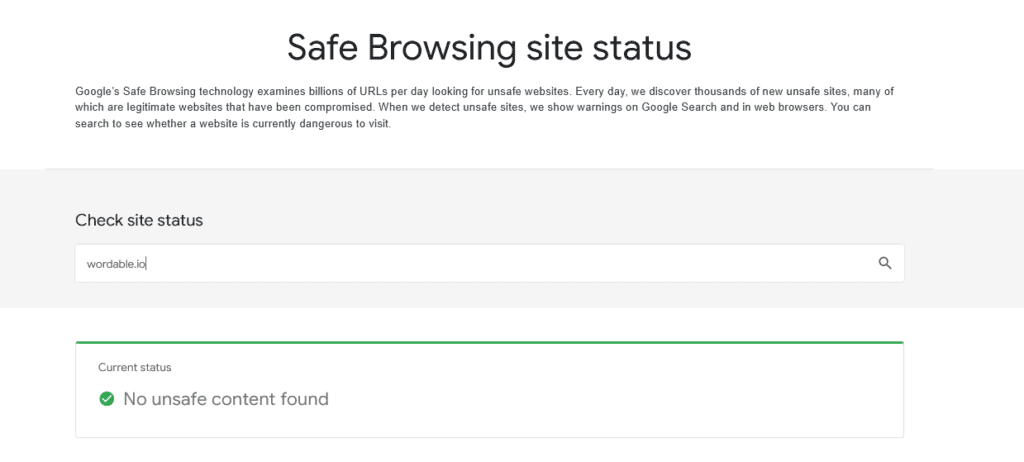The image size is (1024, 462).
Task: Click the 'Current status' label
Action: 134,368
